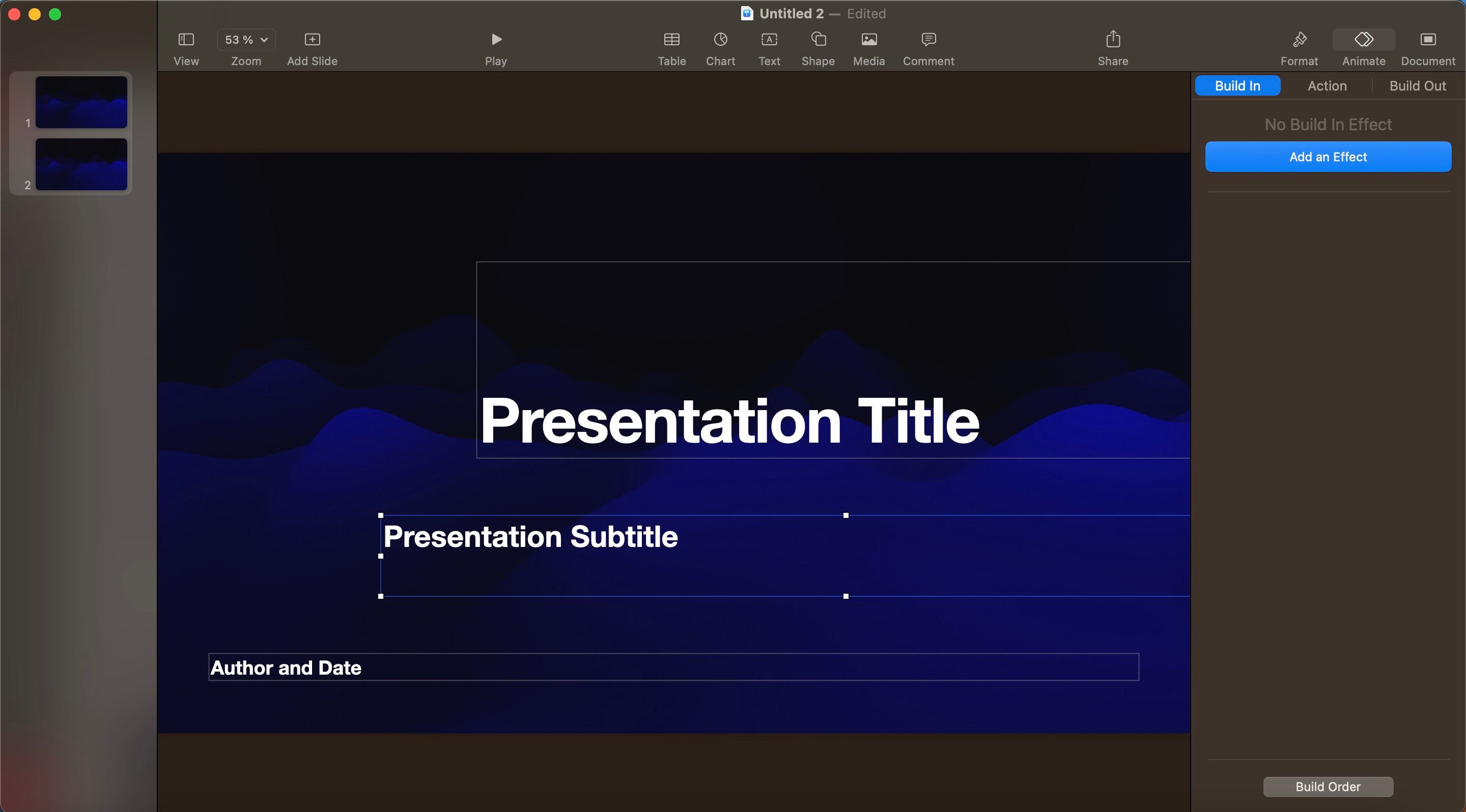Click Add an Effect button
Viewport: 1466px width, 812px height.
coord(1328,156)
